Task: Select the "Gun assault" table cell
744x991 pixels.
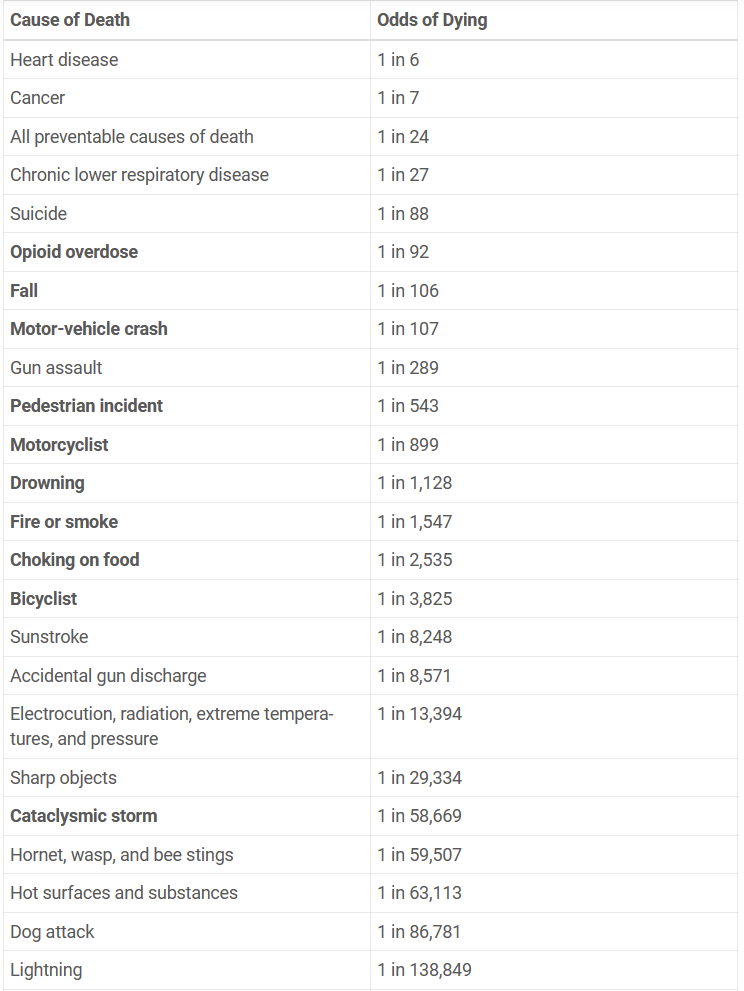Action: tap(56, 368)
